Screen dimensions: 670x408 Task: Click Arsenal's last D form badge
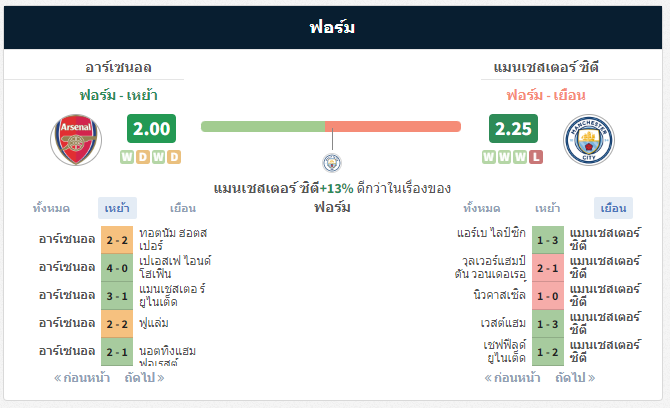pyautogui.click(x=174, y=157)
